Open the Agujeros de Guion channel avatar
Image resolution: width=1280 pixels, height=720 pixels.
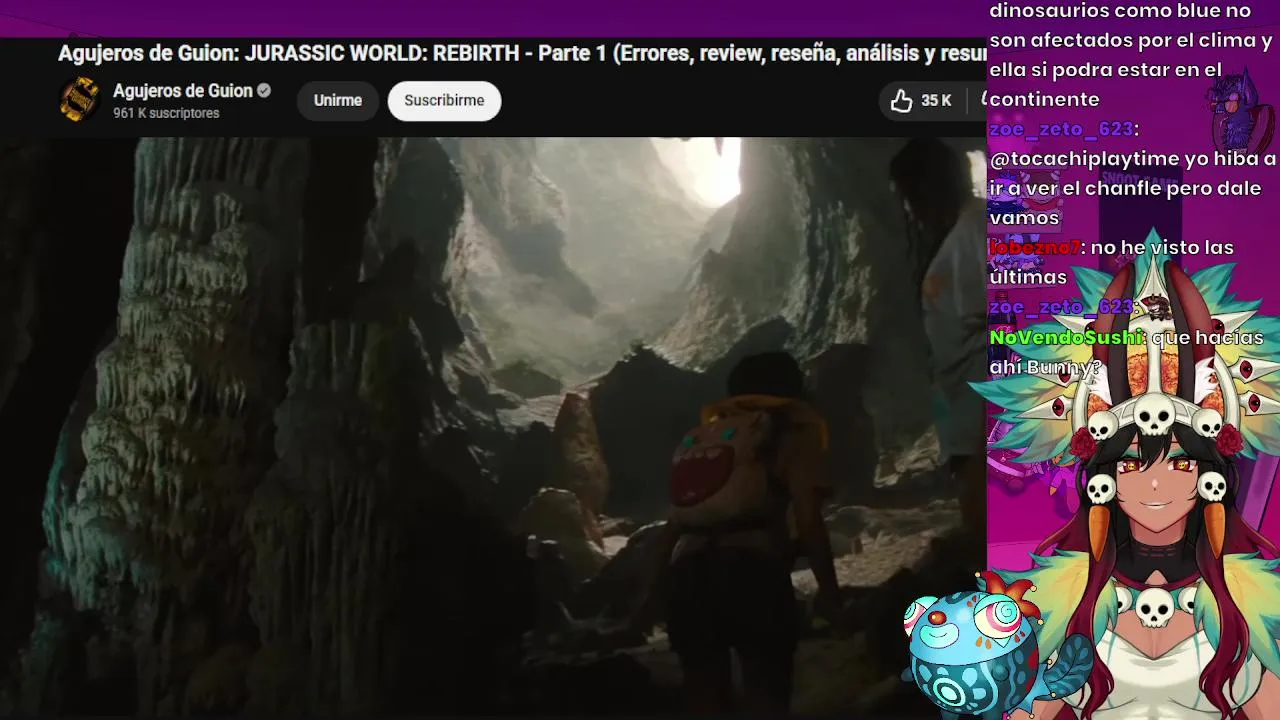[79, 100]
